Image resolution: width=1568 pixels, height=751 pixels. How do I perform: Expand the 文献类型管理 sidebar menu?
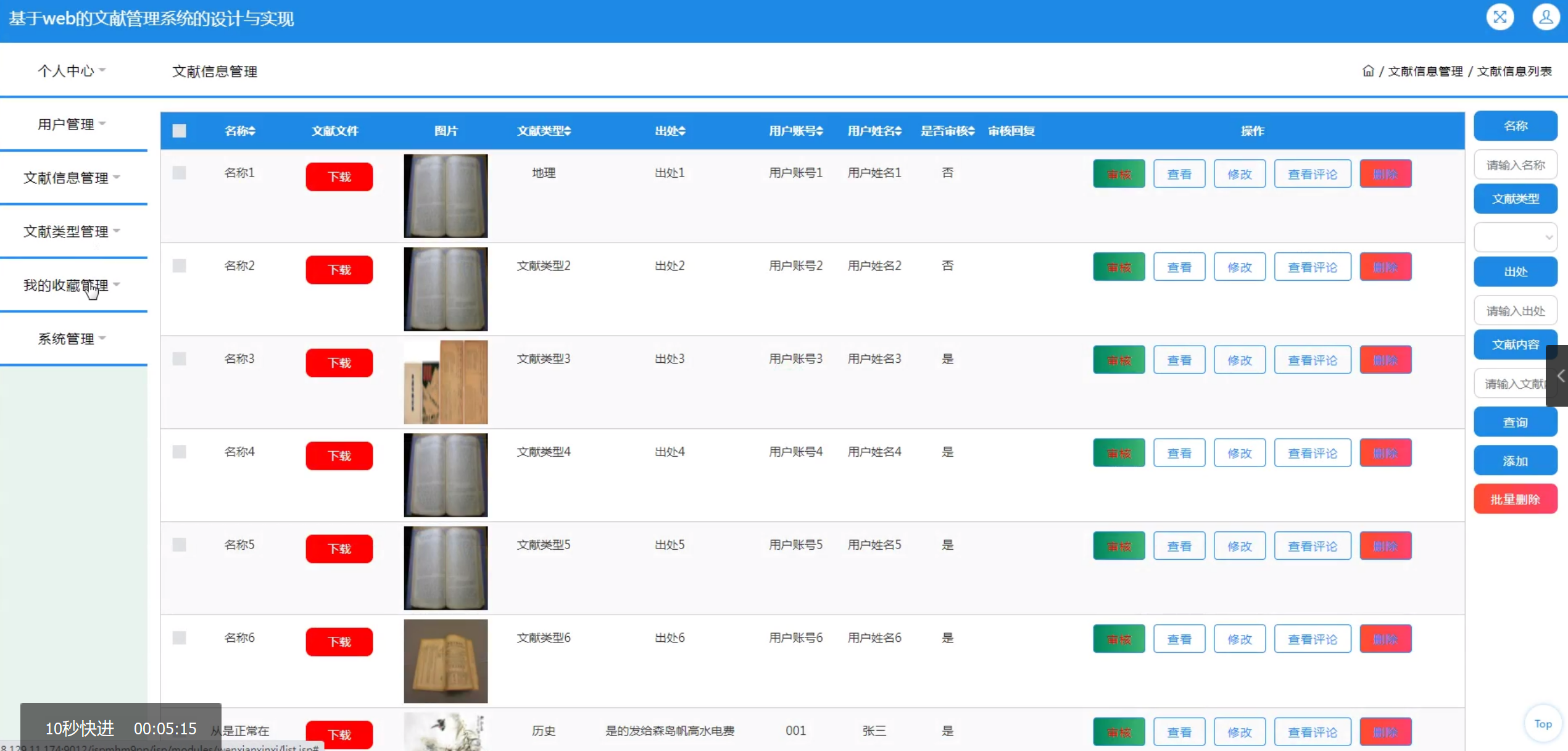click(x=72, y=231)
